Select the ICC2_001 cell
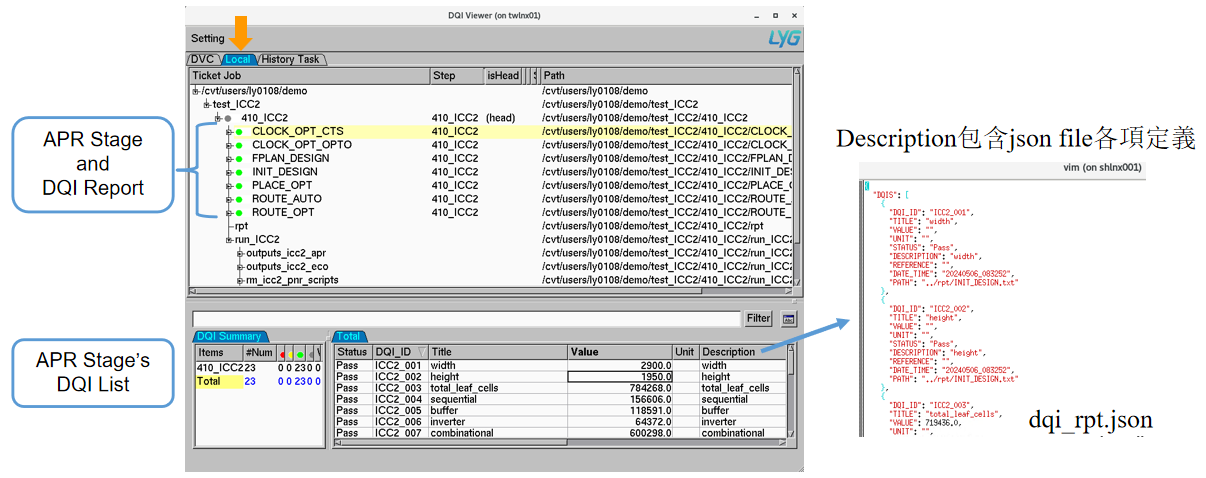 coord(400,365)
